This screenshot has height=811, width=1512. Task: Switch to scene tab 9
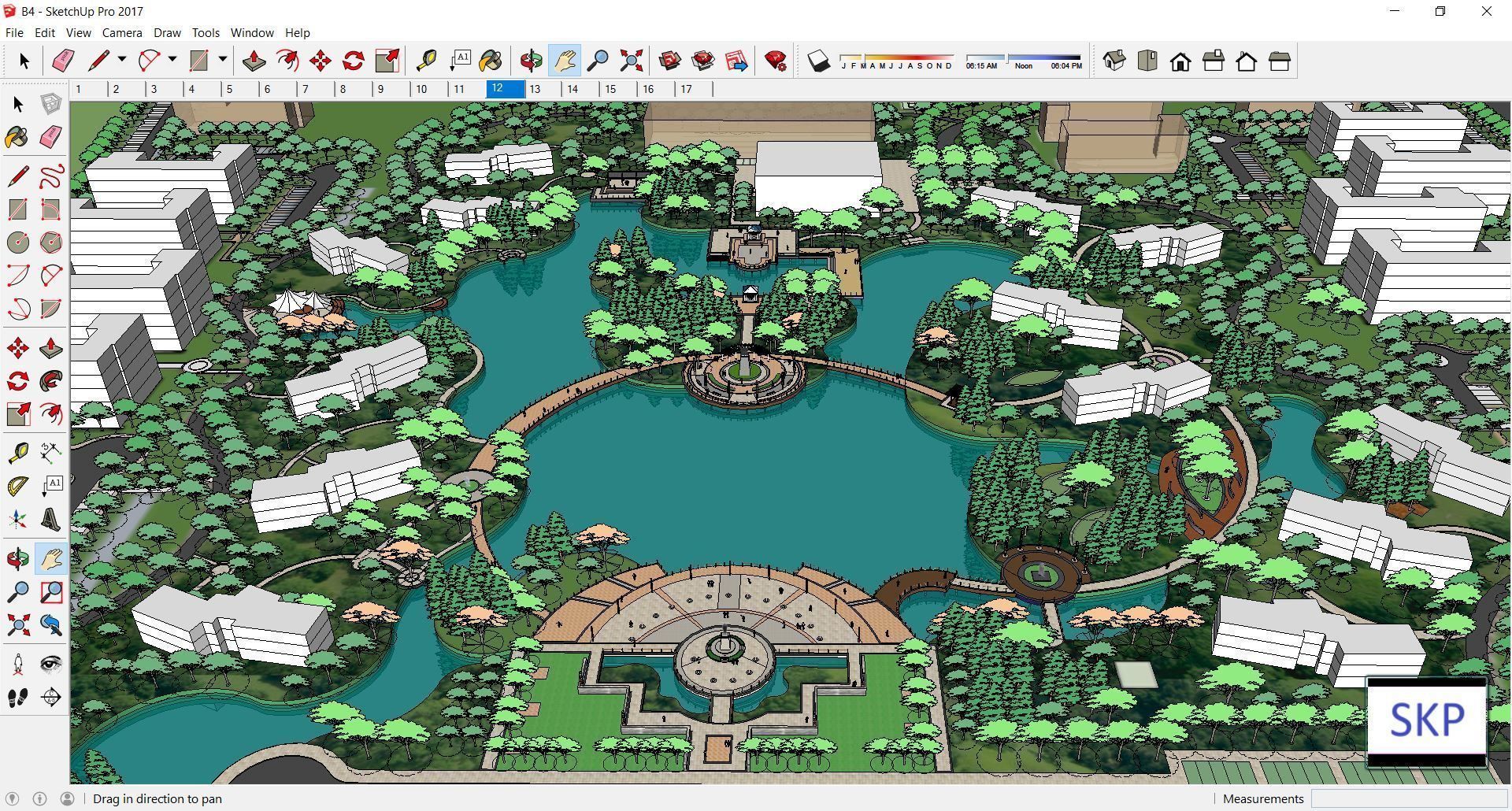391,89
